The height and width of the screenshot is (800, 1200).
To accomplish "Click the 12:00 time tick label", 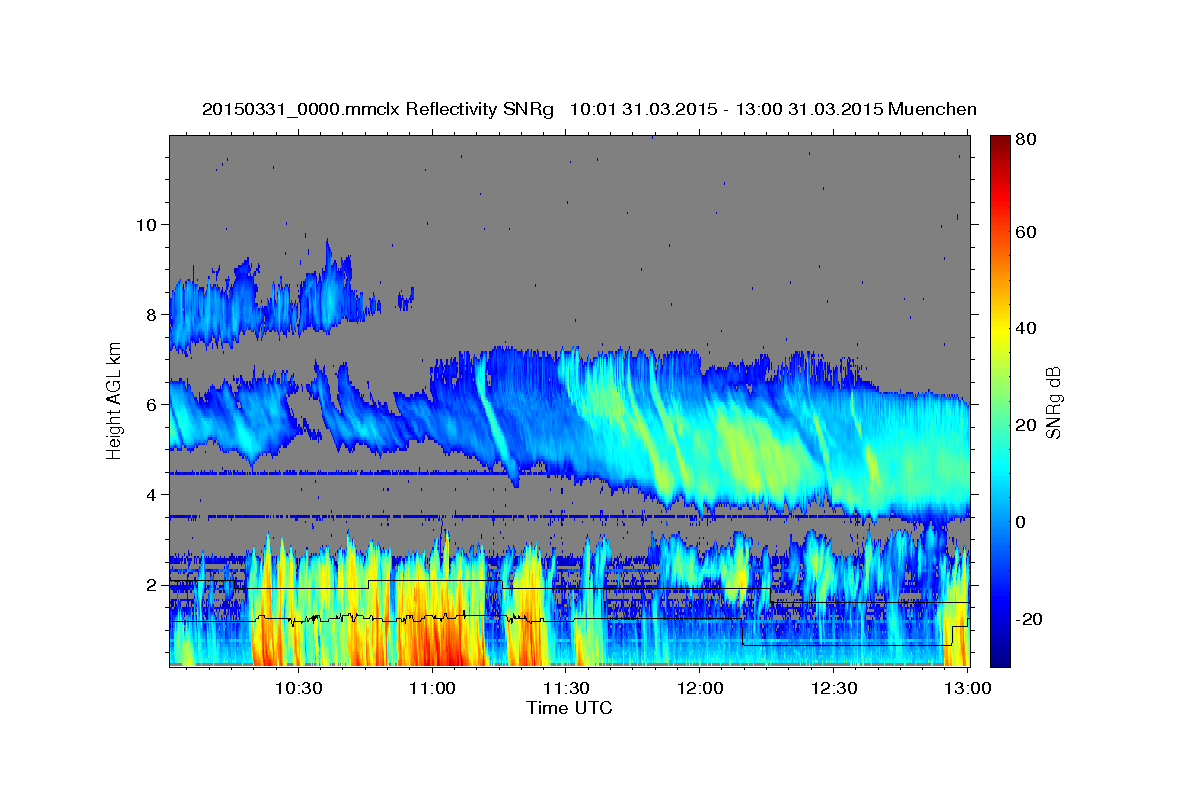I will coord(700,688).
